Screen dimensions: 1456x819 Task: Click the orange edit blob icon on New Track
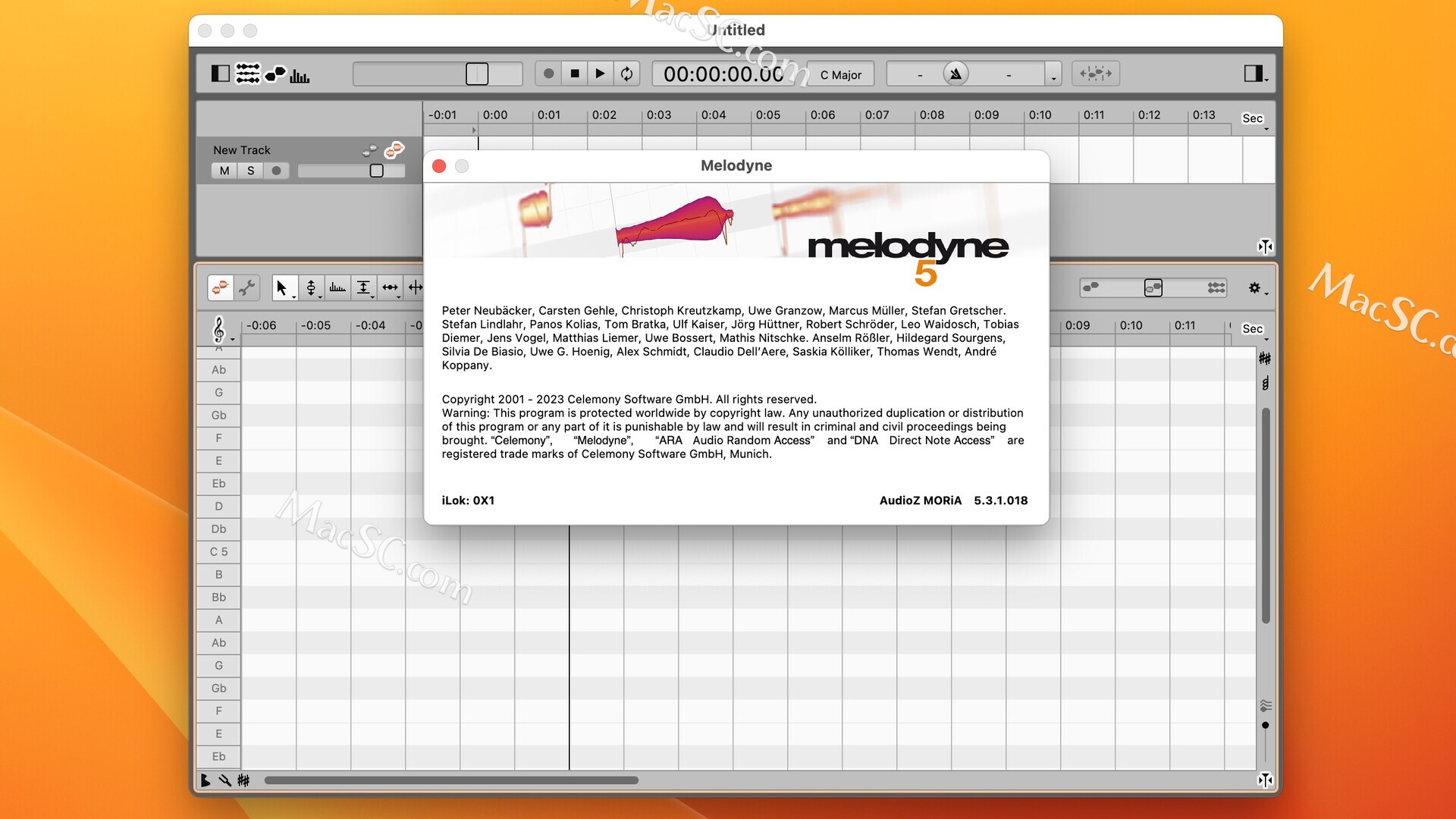pos(394,149)
